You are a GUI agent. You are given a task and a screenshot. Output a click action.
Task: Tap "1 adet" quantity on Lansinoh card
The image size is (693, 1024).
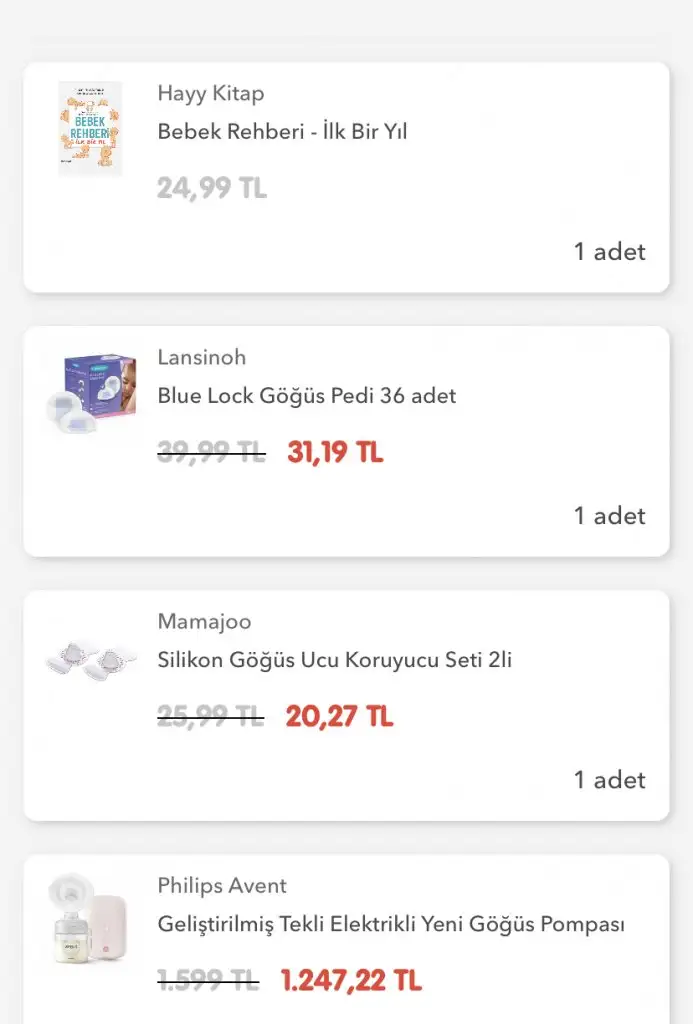point(609,516)
